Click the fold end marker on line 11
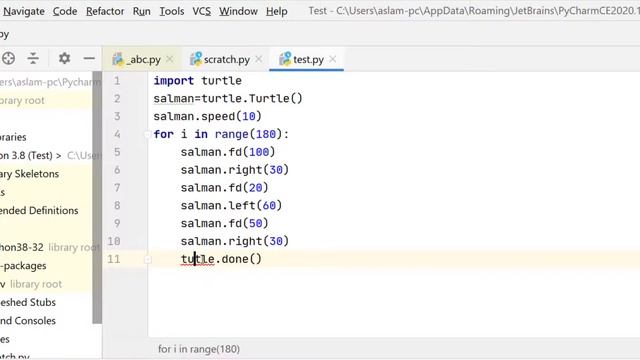The image size is (640, 360). [x=148, y=259]
